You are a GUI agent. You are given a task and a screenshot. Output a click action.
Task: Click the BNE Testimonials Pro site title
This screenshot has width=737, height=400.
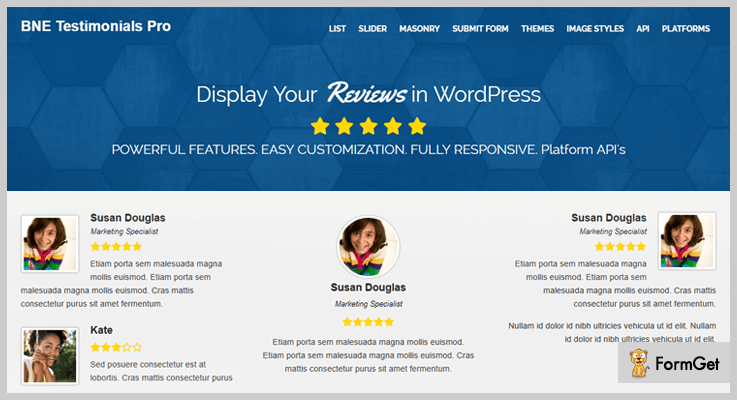(x=96, y=26)
